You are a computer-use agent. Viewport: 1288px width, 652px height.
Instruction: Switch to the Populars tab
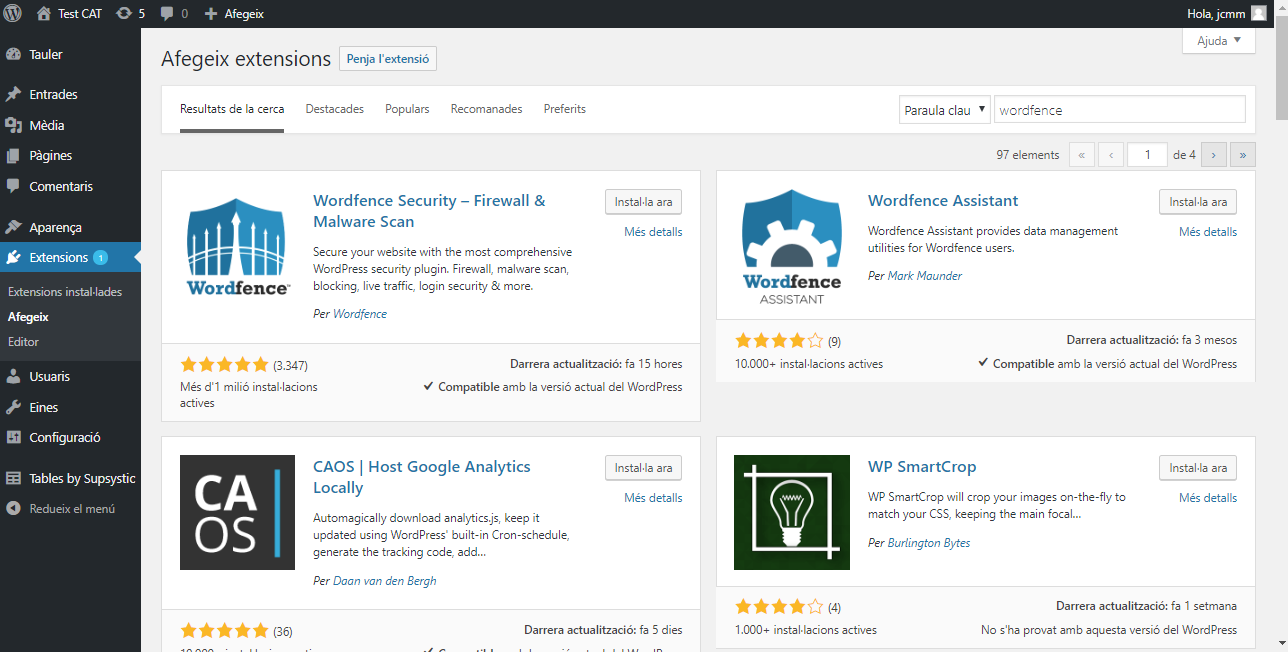point(407,109)
